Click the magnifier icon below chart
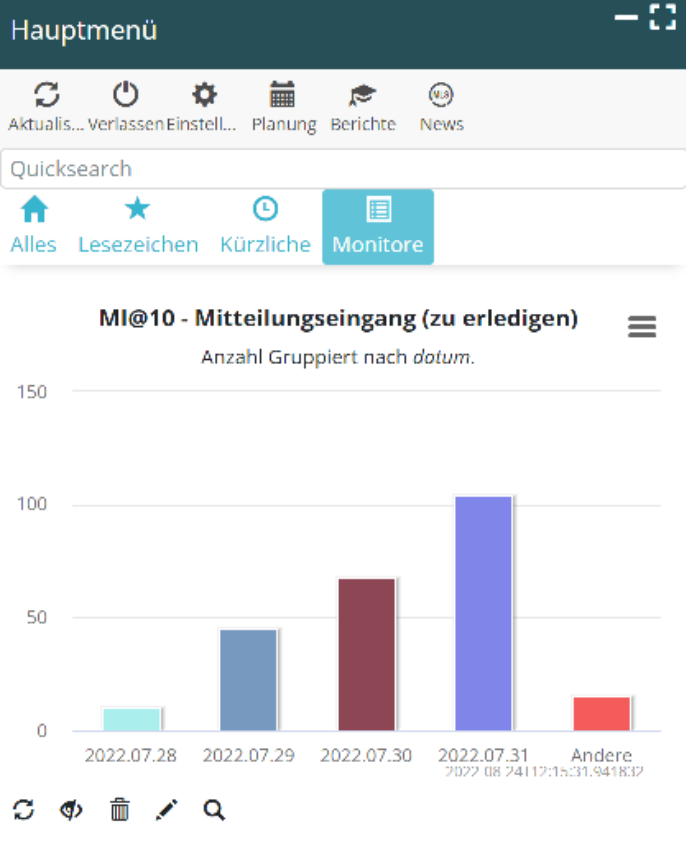The height and width of the screenshot is (847, 686). 214,810
